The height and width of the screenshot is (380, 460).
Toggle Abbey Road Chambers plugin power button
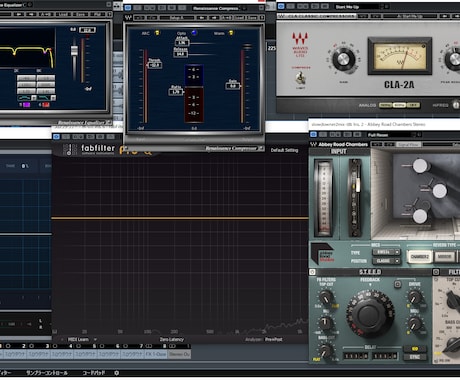coord(313,134)
